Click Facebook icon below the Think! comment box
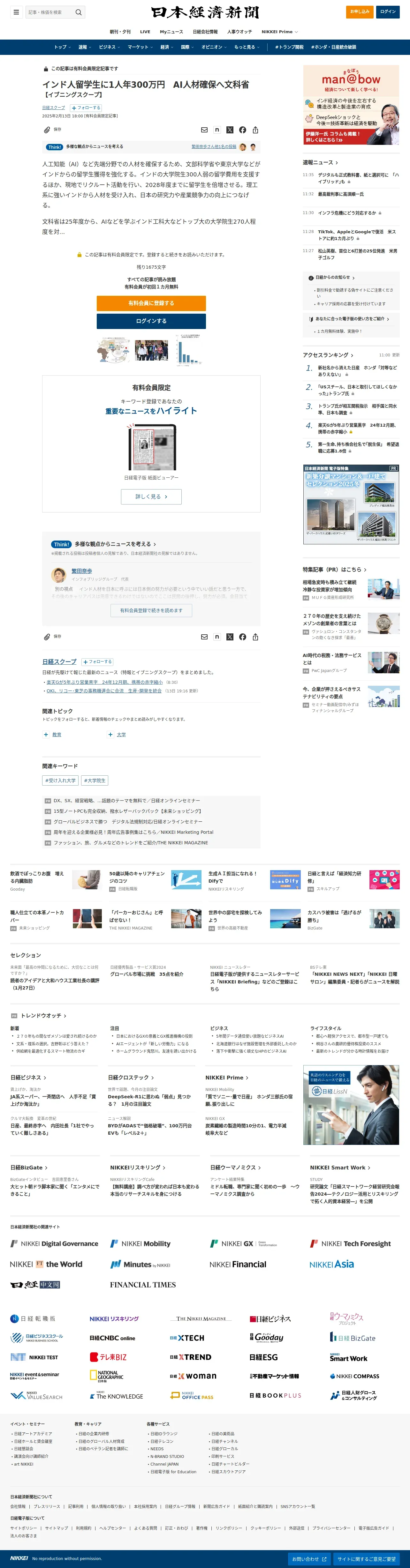This screenshot has height=1568, width=410. pos(242,637)
